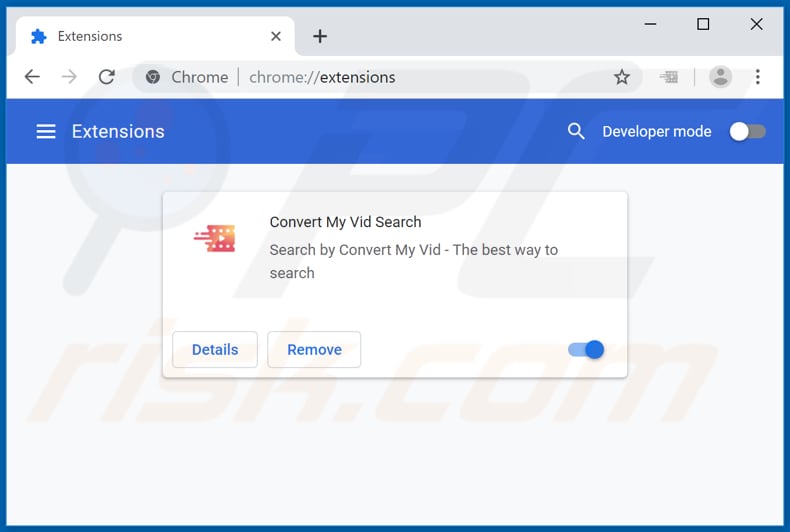790x532 pixels.
Task: Click the Convert My Vid Search title
Action: click(345, 222)
